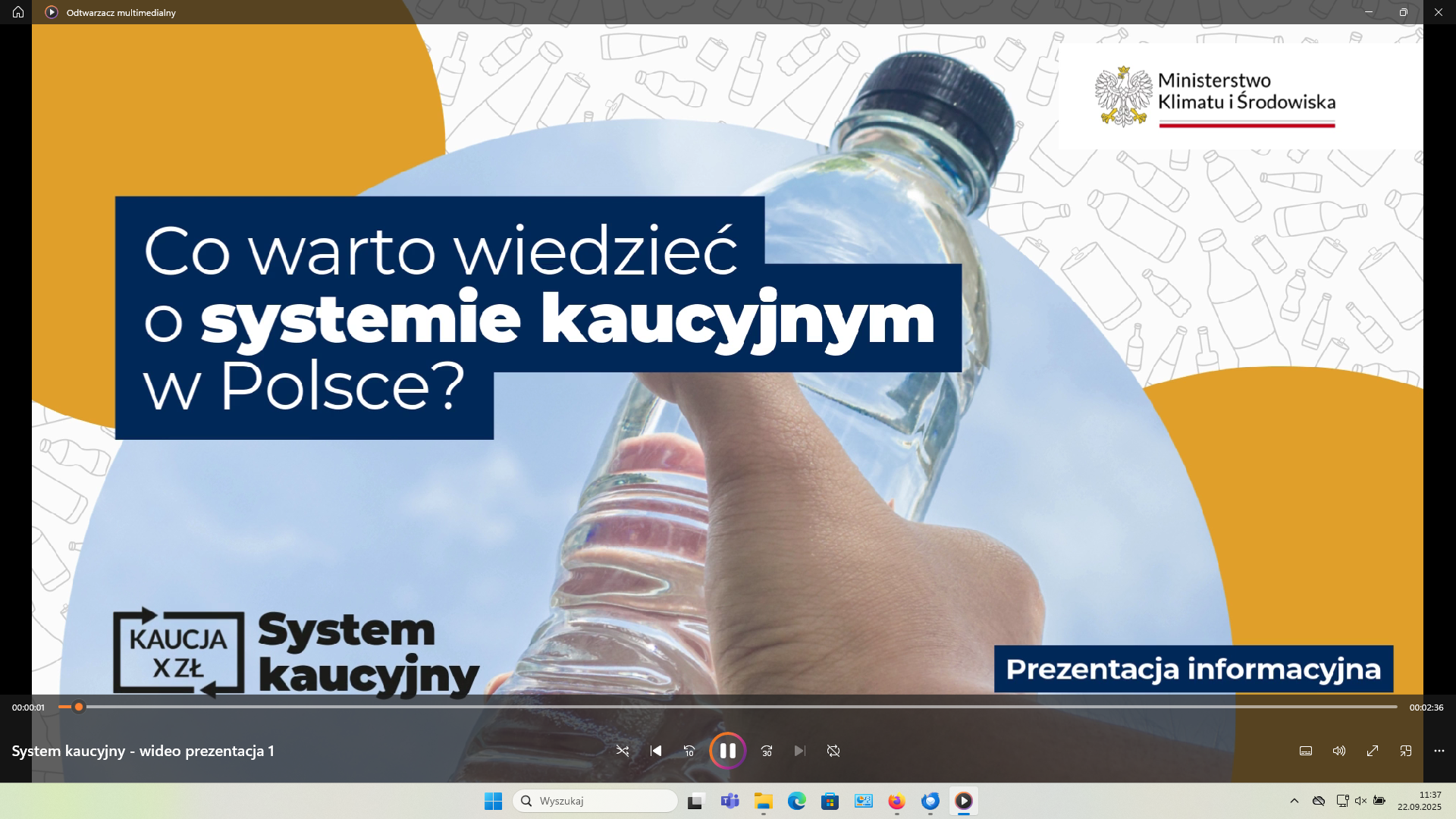
Task: Open the volume control
Action: 1339,751
